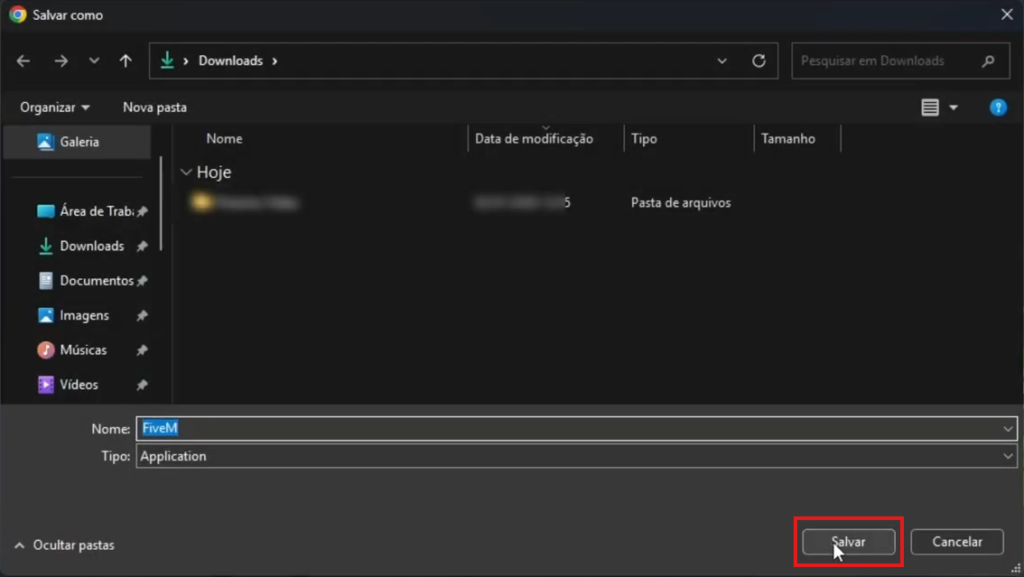Viewport: 1024px width, 577px height.
Task: Click the search magnifier icon
Action: point(988,61)
